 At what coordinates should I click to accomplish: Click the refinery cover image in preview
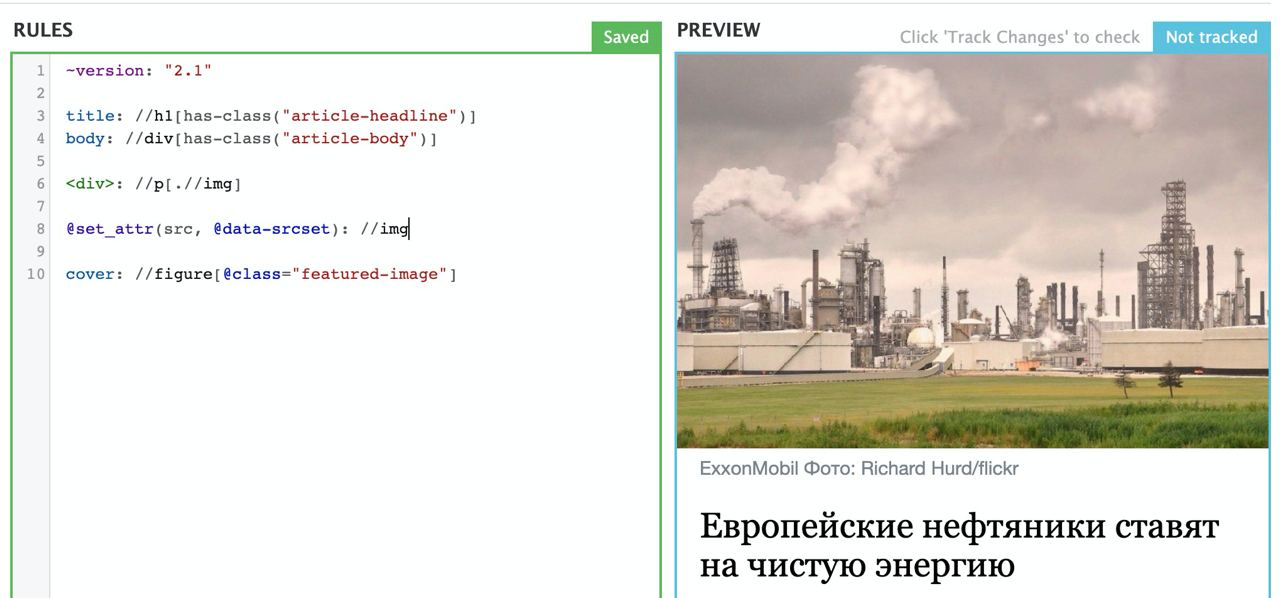[x=972, y=251]
